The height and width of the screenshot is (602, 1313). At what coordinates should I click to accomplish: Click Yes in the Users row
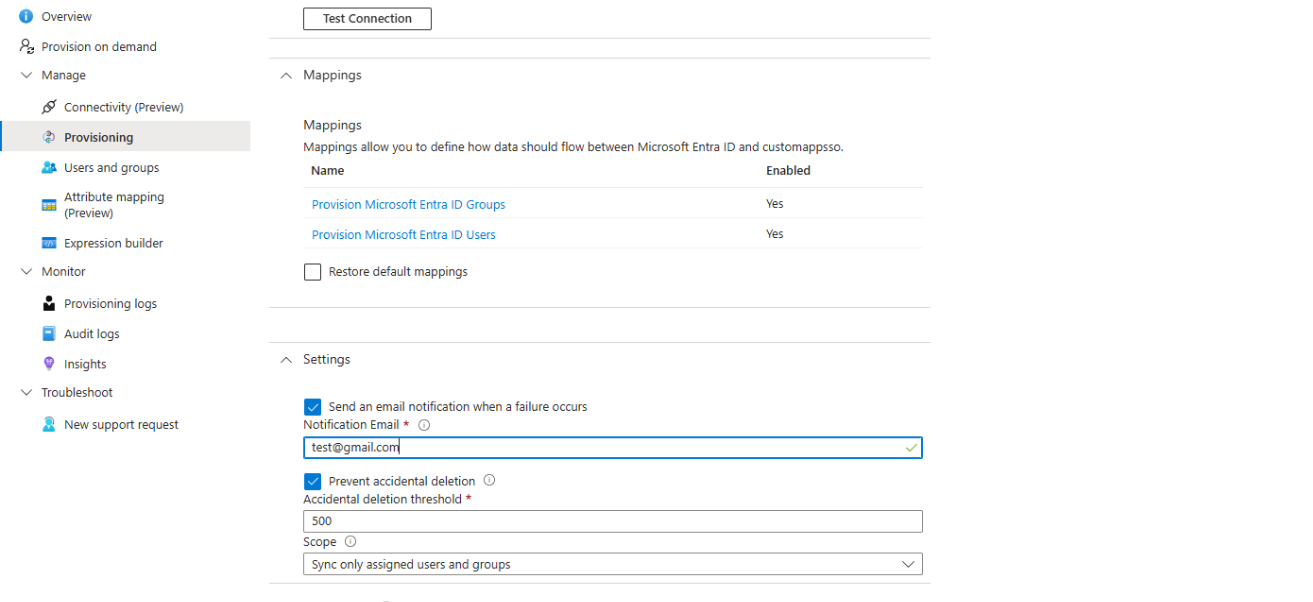coord(775,234)
